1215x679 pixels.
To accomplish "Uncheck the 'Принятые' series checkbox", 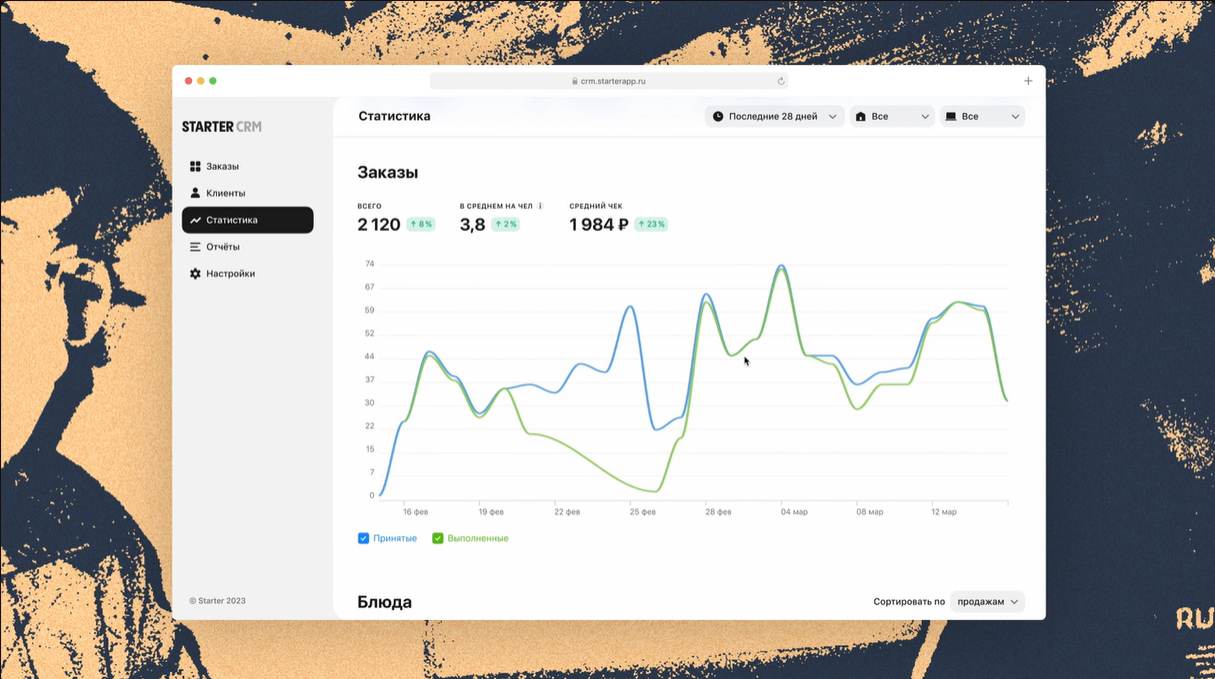I will (363, 538).
